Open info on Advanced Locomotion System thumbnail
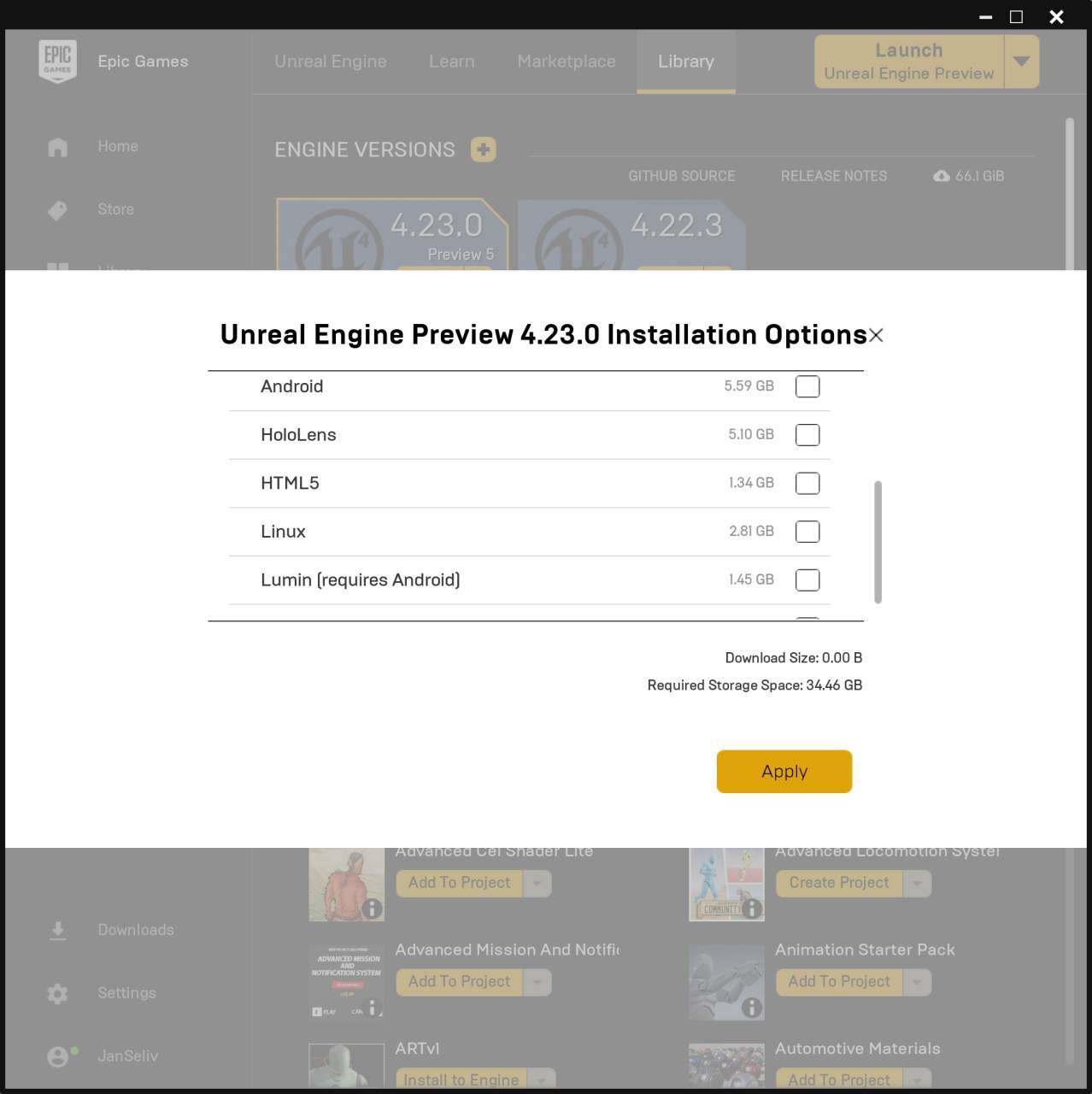Viewport: 1092px width, 1094px height. point(751,909)
